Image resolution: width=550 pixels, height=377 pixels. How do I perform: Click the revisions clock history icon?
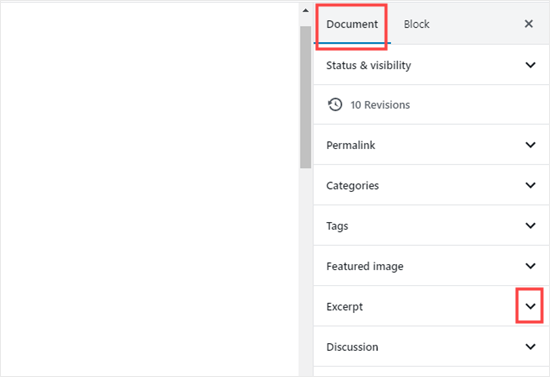(335, 105)
